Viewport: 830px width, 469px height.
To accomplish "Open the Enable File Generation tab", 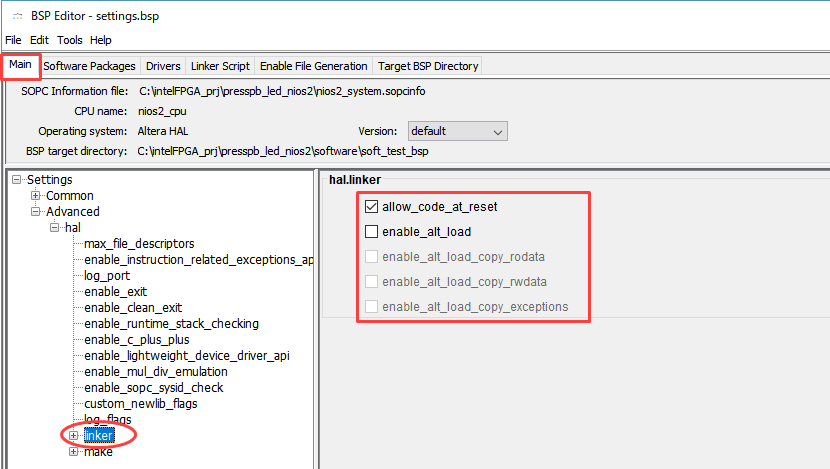I will point(313,66).
